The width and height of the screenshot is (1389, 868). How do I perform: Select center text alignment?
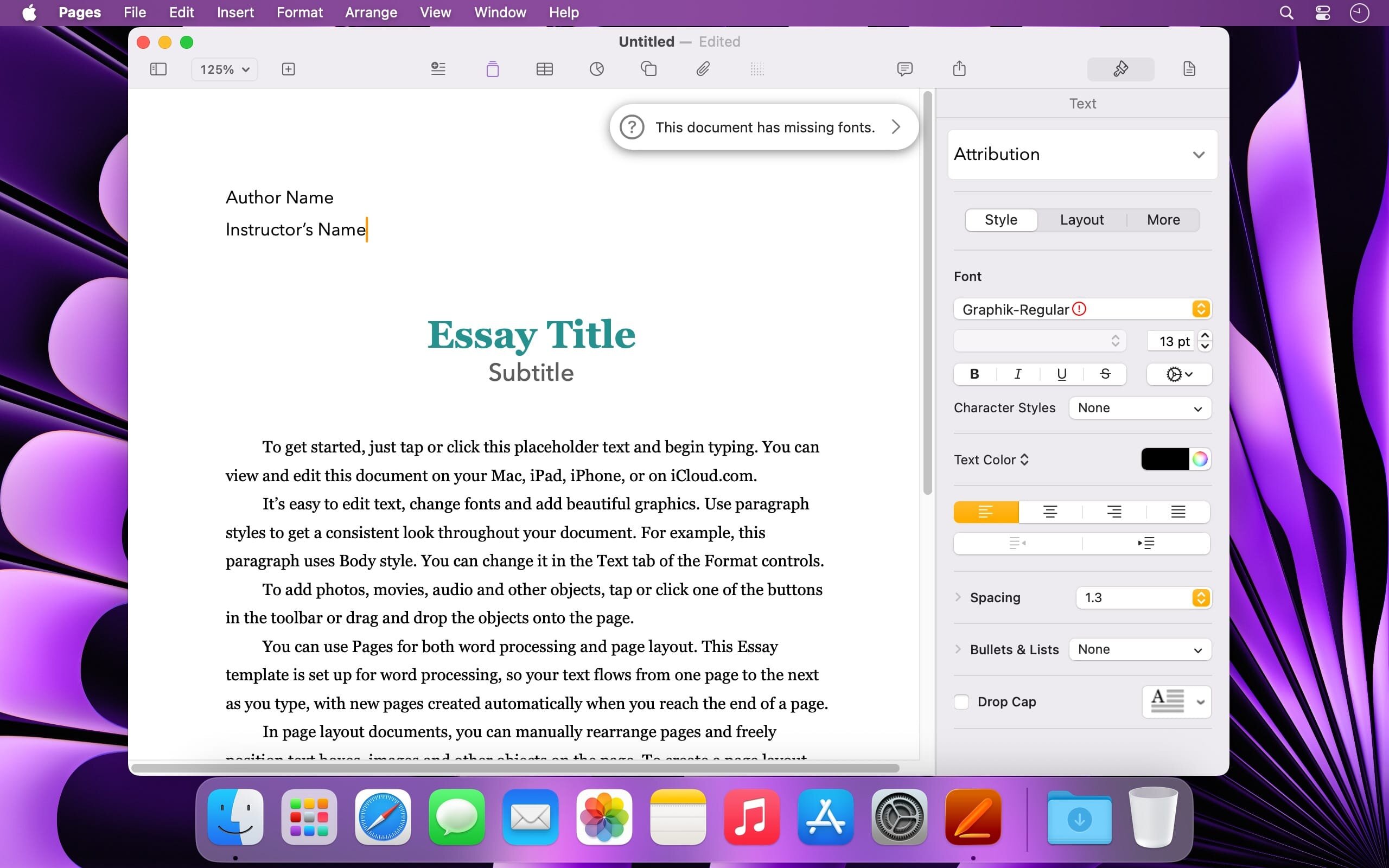(1050, 512)
